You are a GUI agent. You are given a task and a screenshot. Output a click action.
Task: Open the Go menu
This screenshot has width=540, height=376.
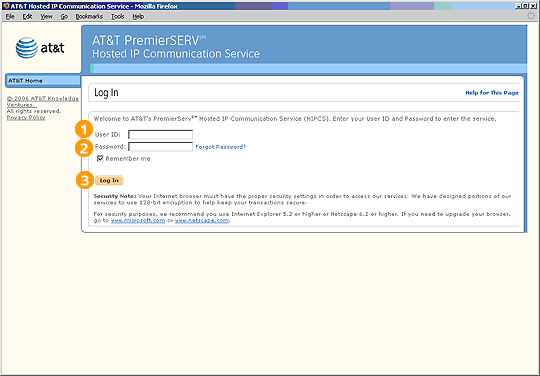[x=64, y=17]
